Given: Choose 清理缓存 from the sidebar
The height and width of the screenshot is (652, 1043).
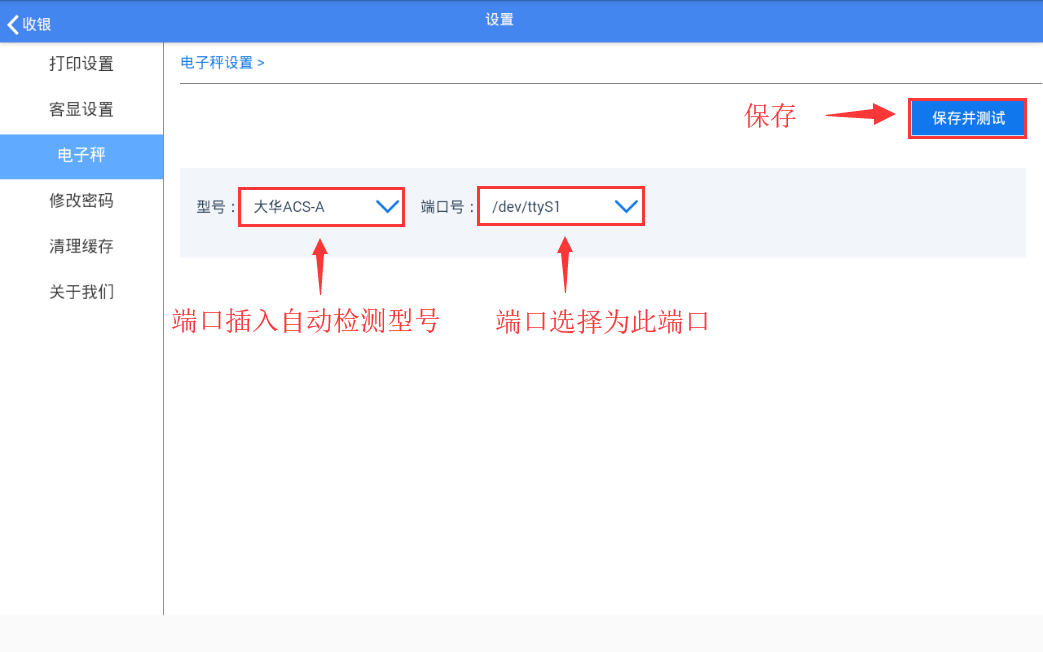Looking at the screenshot, I should click(81, 247).
